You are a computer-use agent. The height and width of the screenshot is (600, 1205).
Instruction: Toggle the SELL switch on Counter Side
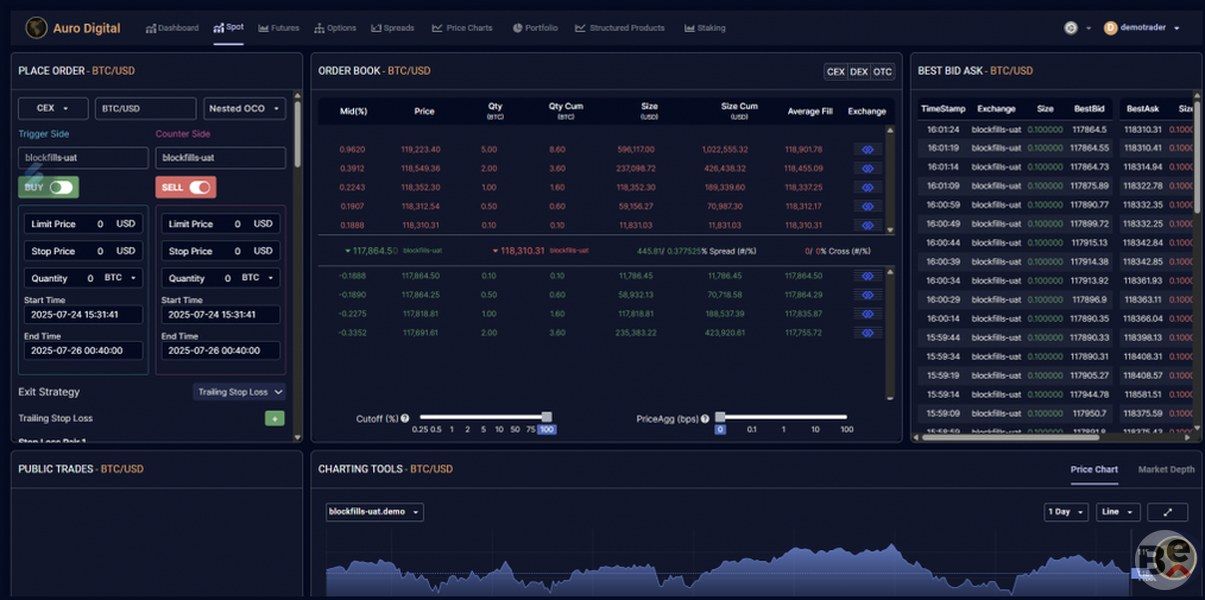pos(199,187)
